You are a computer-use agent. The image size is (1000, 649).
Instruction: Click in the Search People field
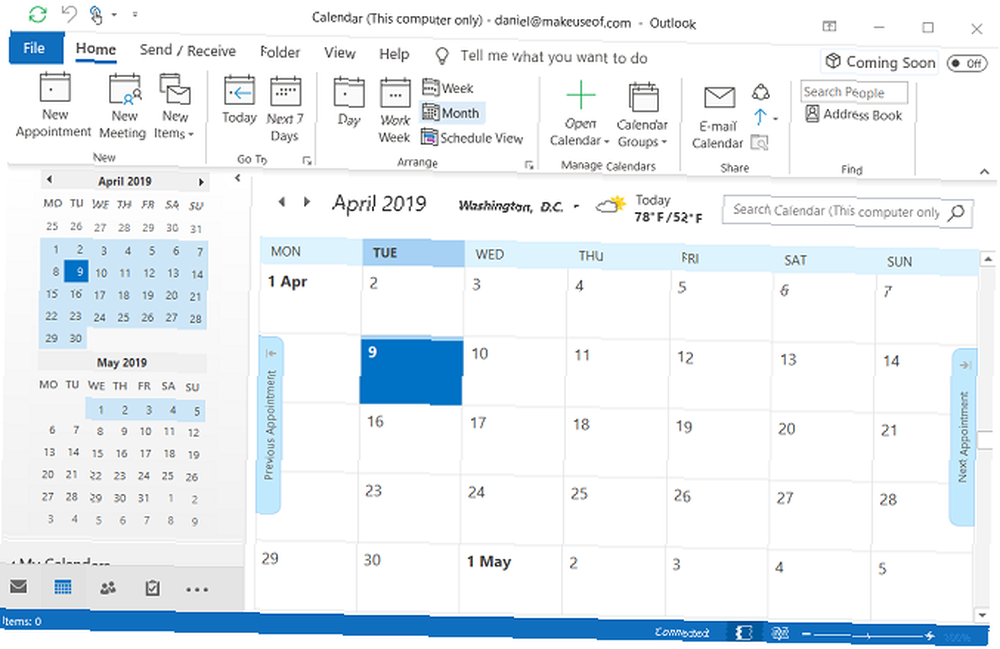(854, 92)
